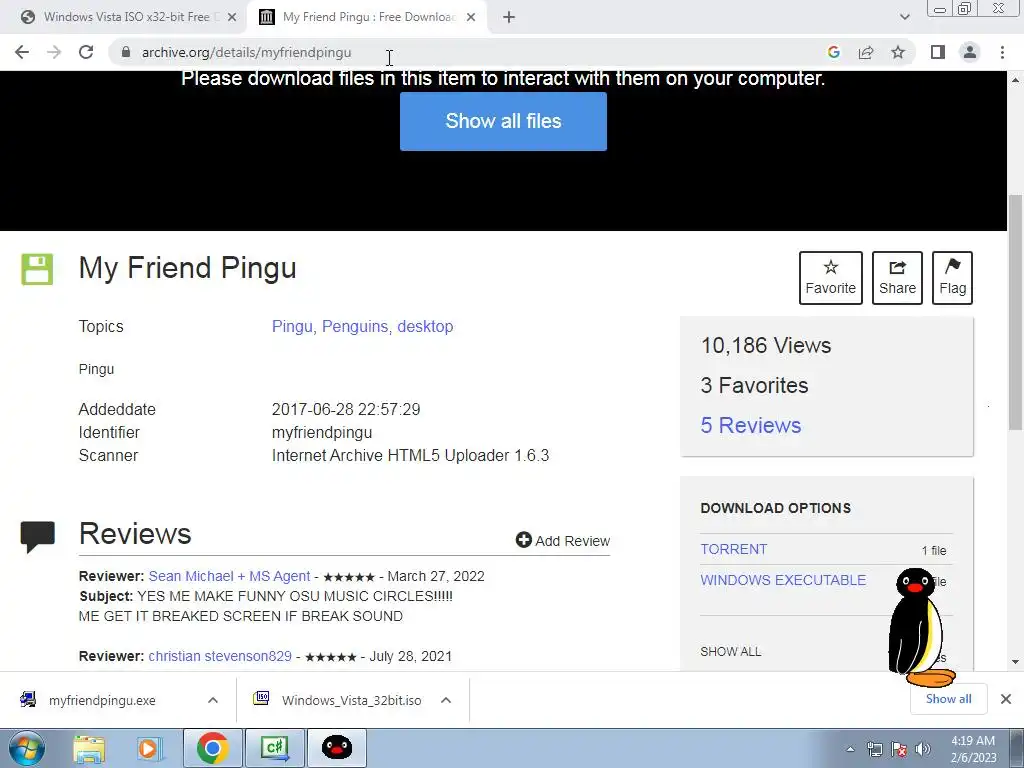Click the identifier value myfriendpingu
The height and width of the screenshot is (768, 1024).
322,432
